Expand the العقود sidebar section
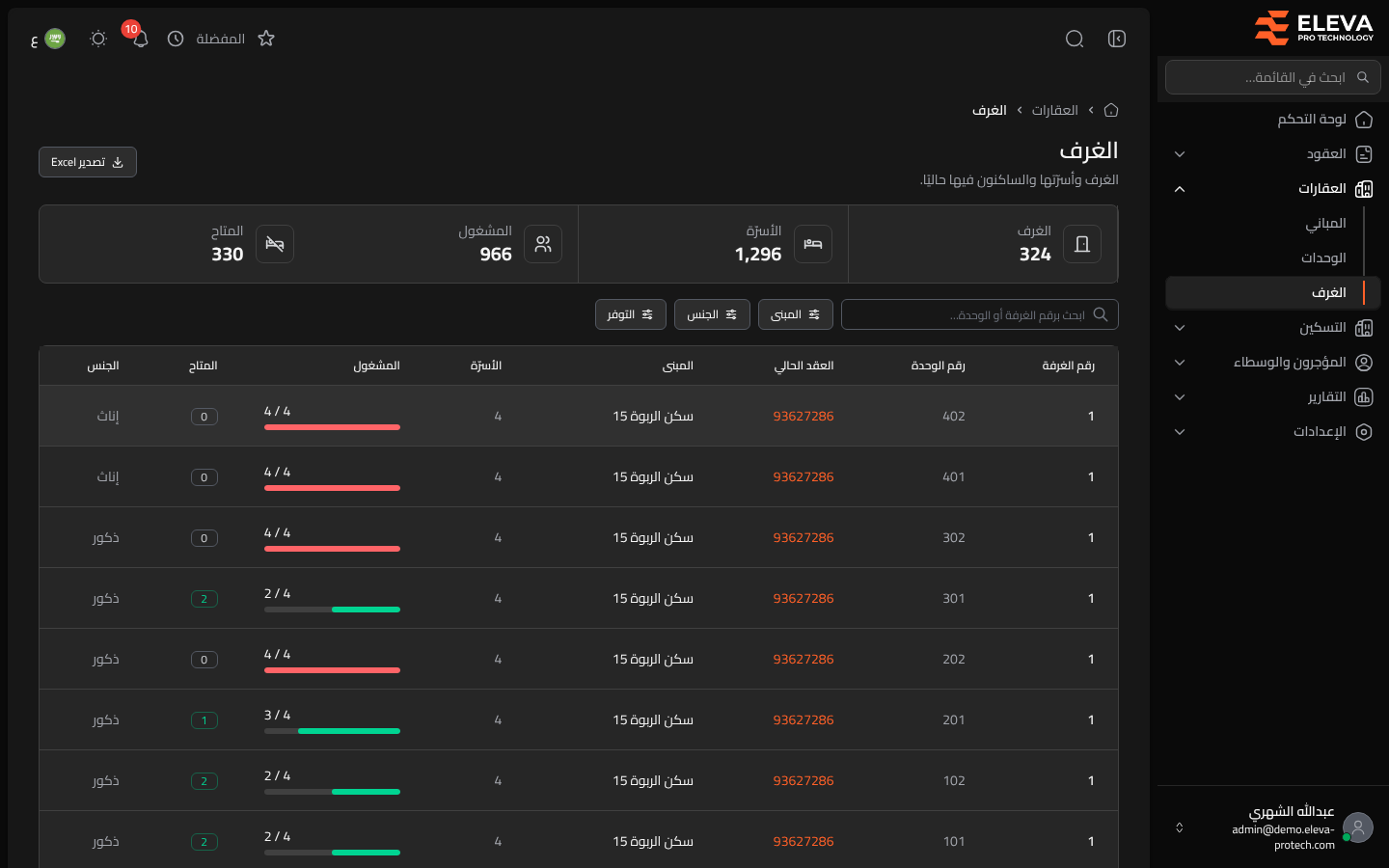The width and height of the screenshot is (1389, 868). point(1273,154)
